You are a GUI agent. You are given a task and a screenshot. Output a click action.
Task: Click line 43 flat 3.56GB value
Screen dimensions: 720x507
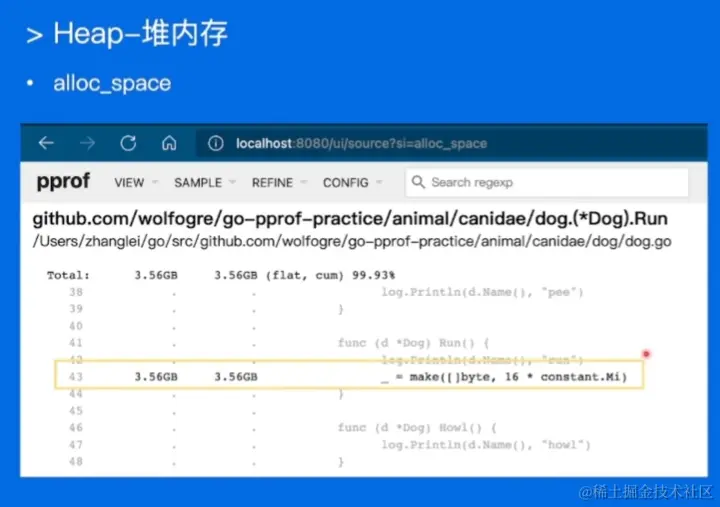[x=156, y=377]
